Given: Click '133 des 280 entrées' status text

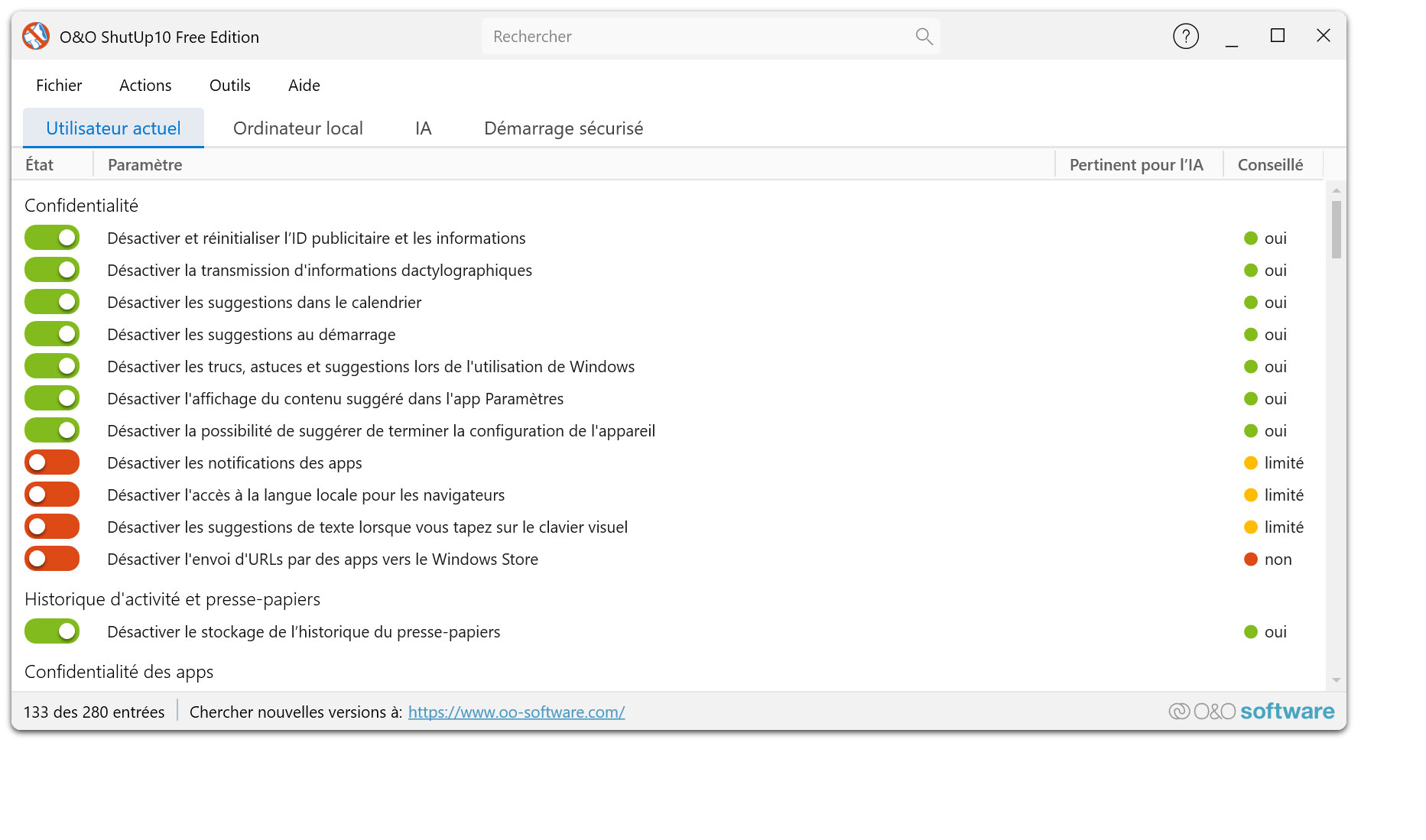Looking at the screenshot, I should click(x=94, y=712).
